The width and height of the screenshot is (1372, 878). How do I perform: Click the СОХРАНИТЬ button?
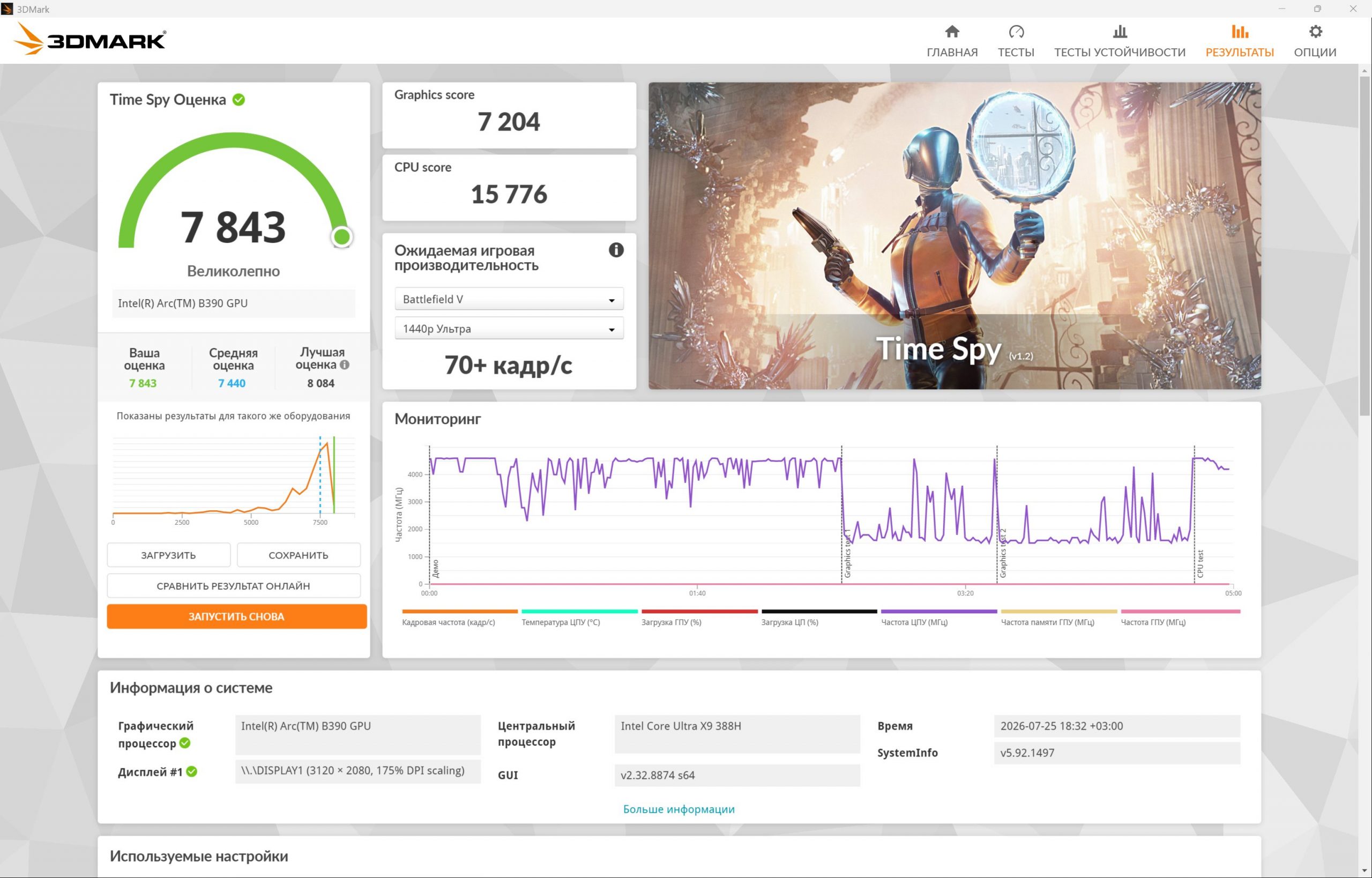[x=299, y=555]
